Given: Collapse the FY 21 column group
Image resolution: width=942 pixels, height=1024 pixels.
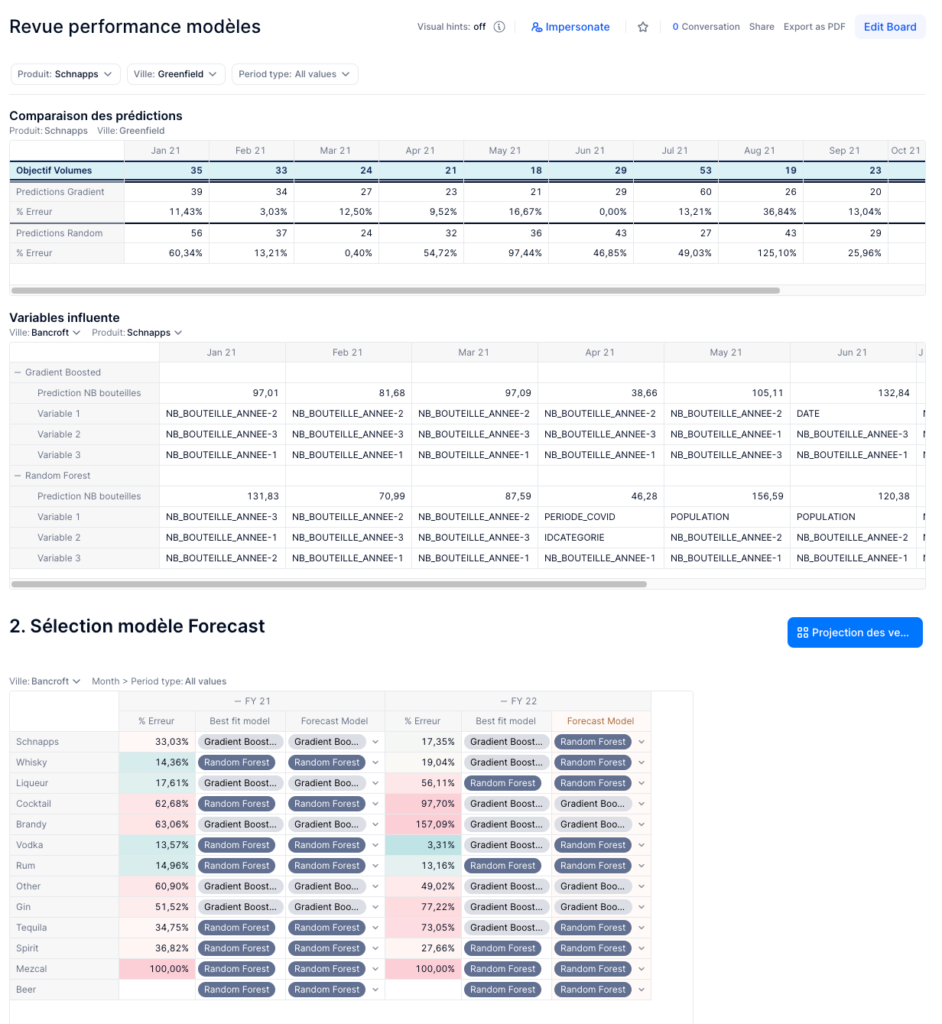Looking at the screenshot, I should pyautogui.click(x=236, y=701).
